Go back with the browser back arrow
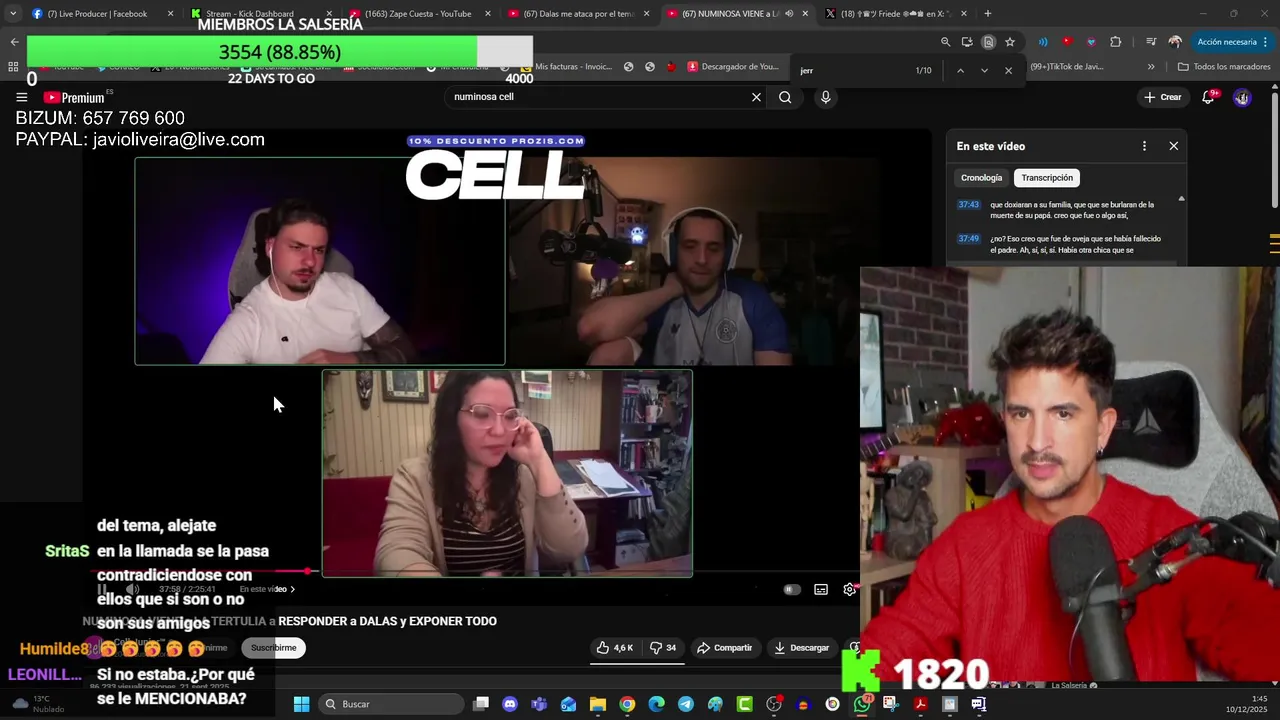 14,42
